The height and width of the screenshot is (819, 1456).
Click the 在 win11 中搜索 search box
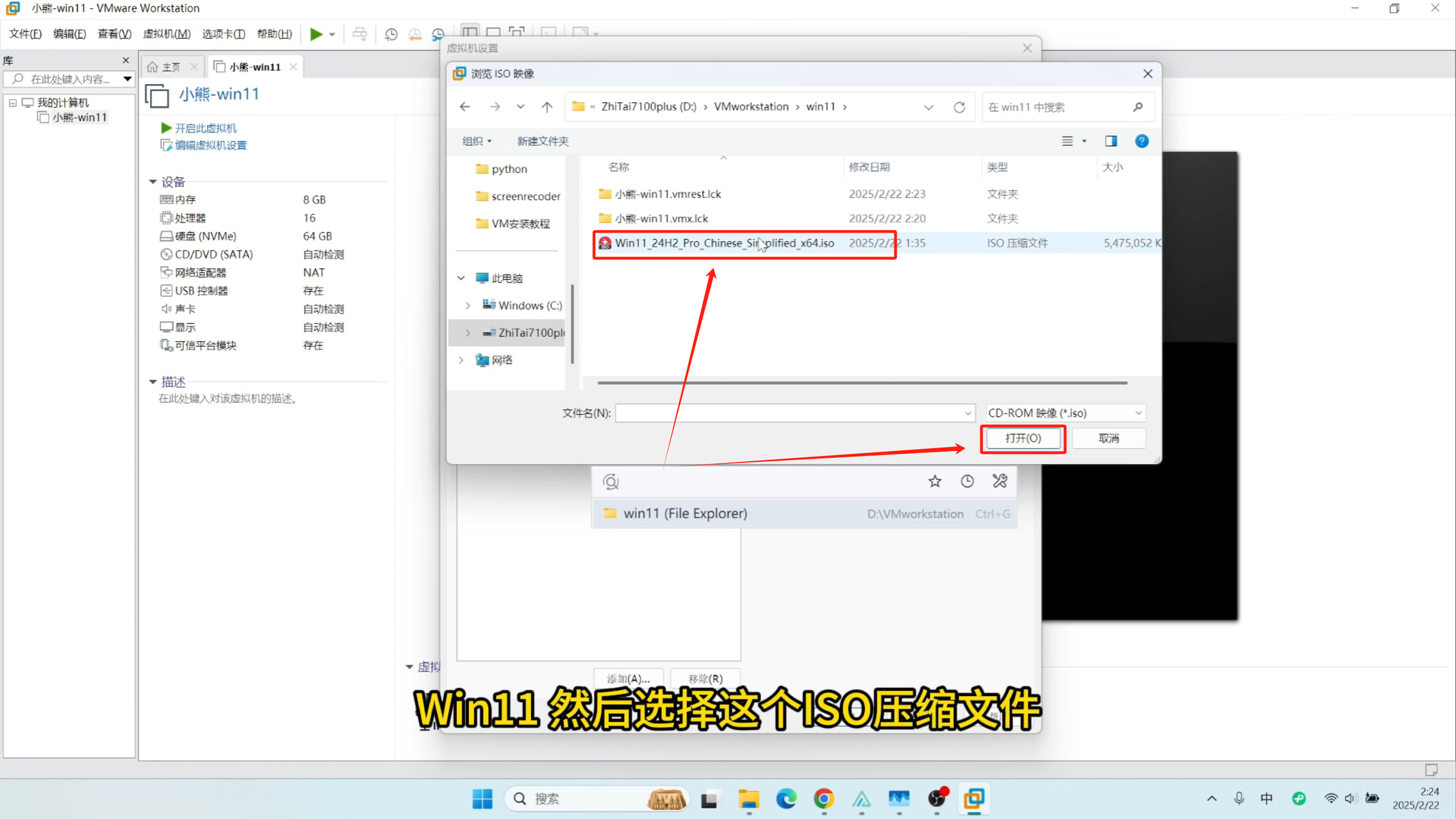tap(1067, 107)
